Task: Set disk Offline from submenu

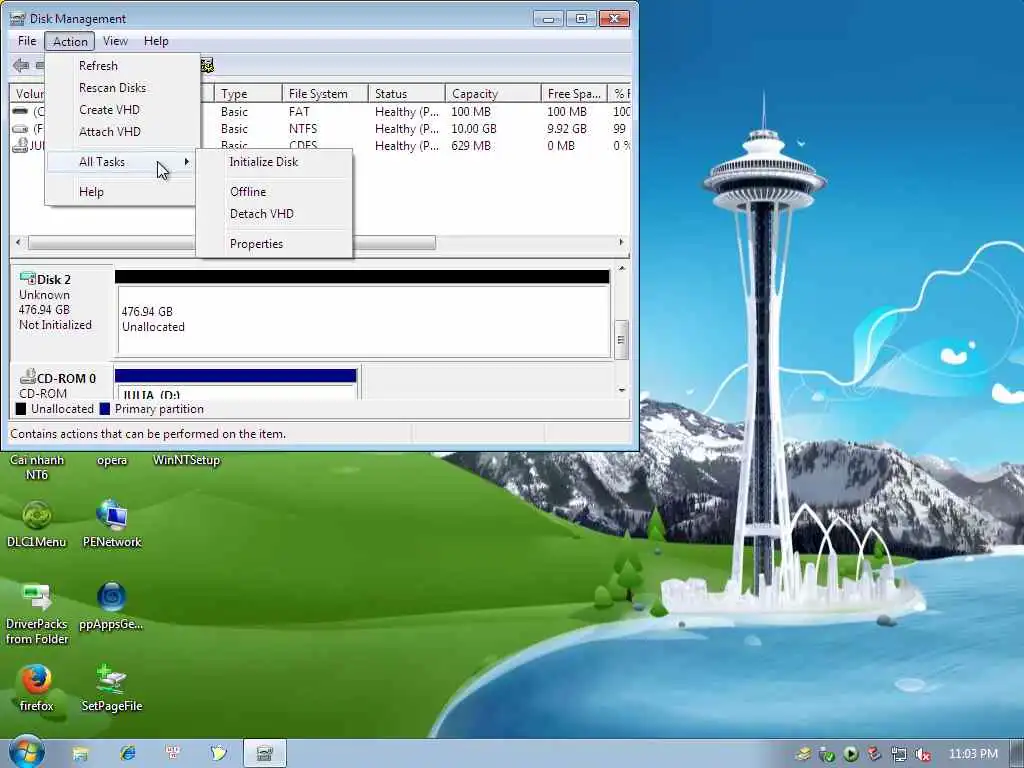Action: click(274, 191)
